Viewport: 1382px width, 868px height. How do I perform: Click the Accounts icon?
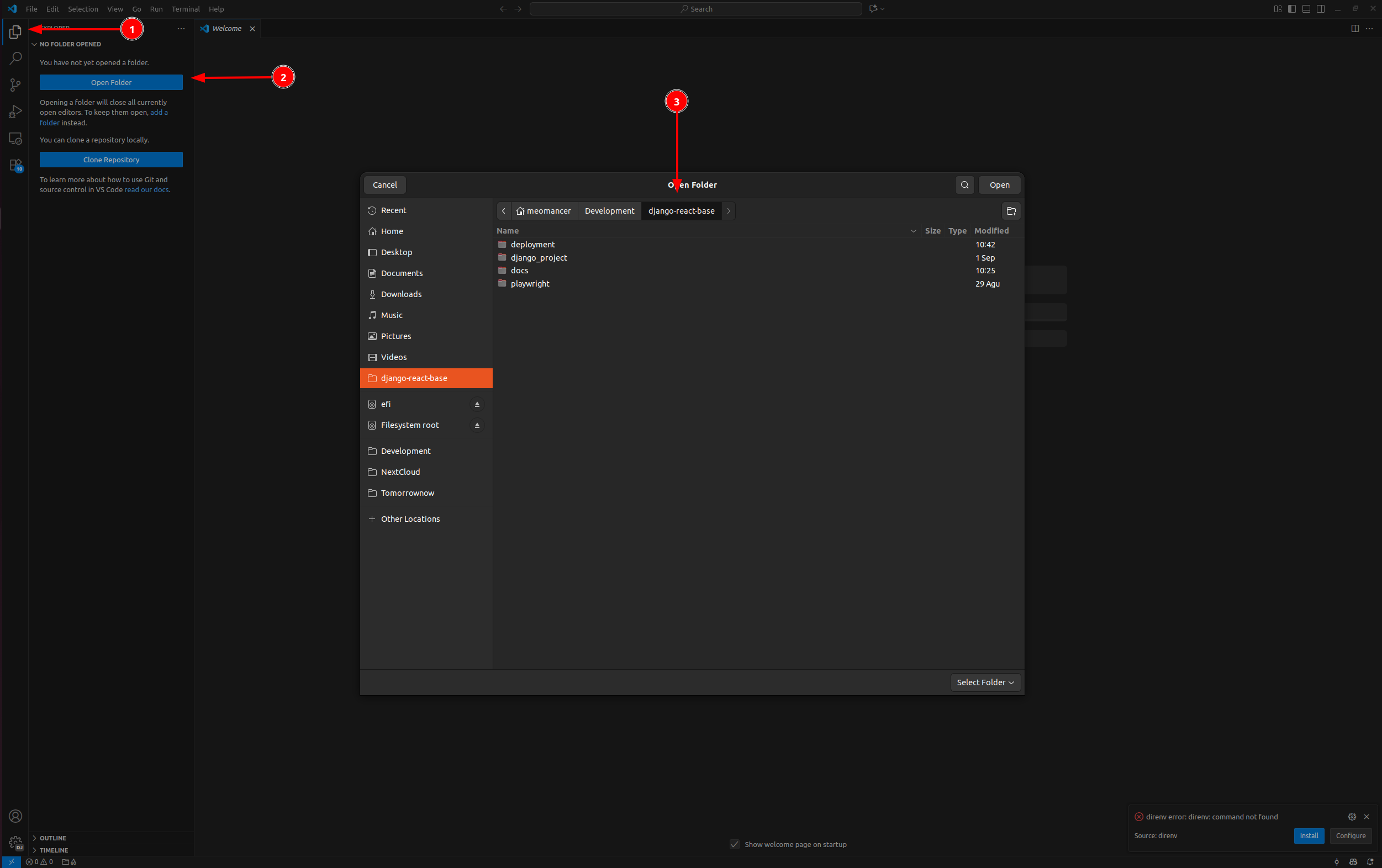[15, 816]
